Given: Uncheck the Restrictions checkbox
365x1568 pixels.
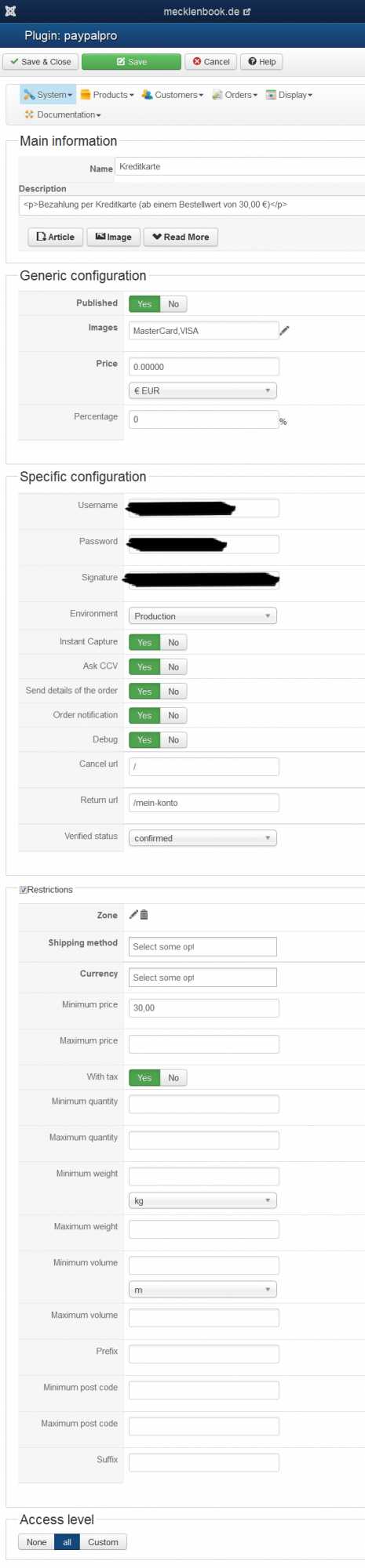Looking at the screenshot, I should pyautogui.click(x=24, y=890).
